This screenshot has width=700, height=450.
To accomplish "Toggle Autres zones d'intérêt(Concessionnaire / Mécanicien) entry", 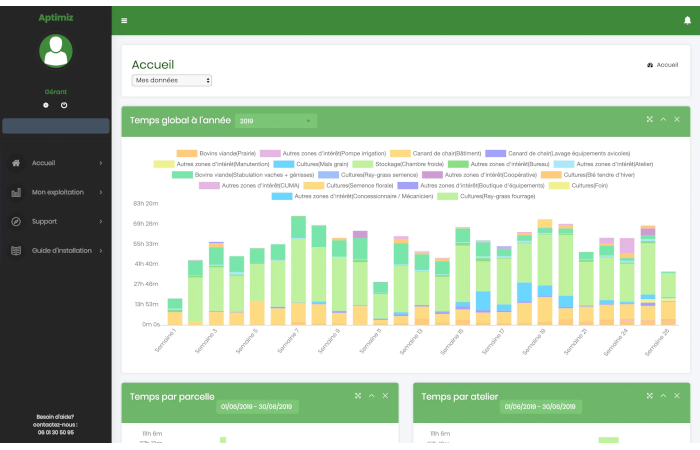I will point(352,196).
